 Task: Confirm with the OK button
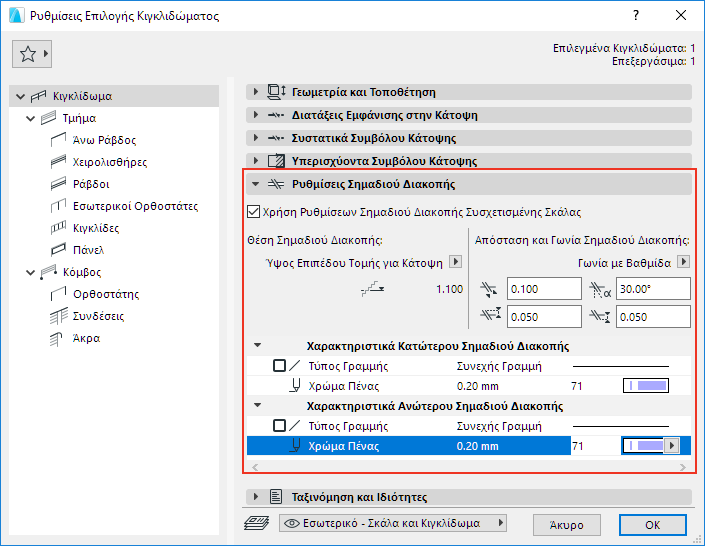(x=652, y=525)
